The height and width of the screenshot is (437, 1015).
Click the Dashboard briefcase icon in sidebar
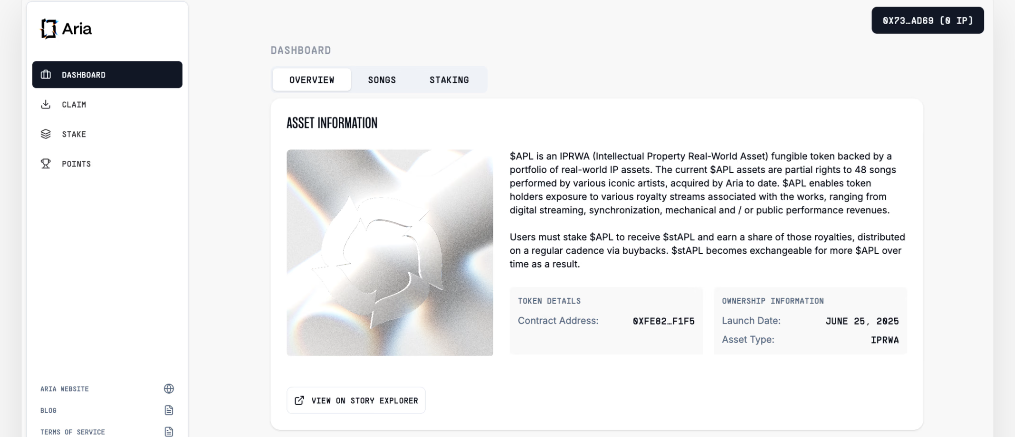46,75
